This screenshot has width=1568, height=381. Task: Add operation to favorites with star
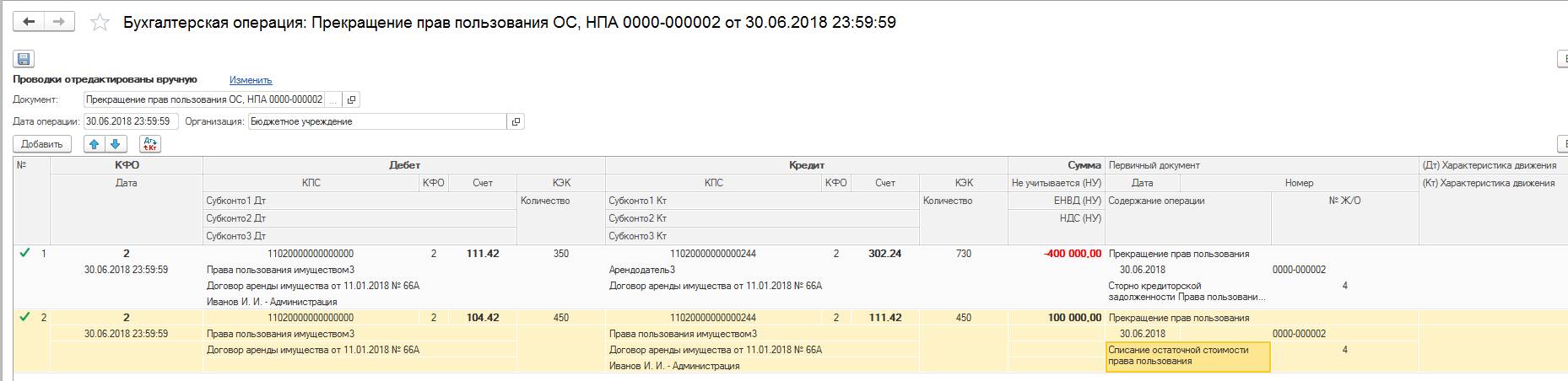[100, 23]
